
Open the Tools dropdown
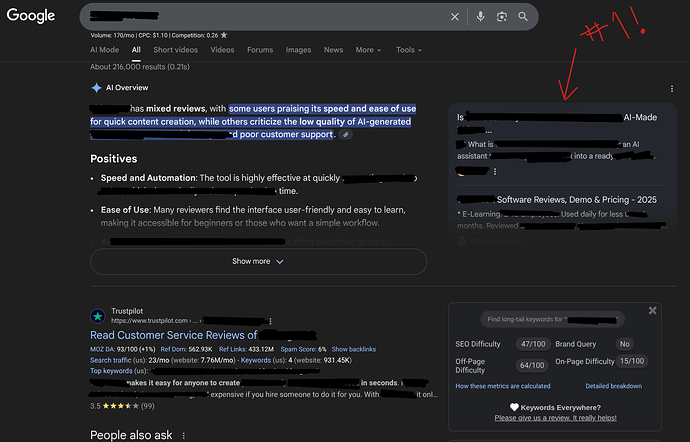click(409, 50)
